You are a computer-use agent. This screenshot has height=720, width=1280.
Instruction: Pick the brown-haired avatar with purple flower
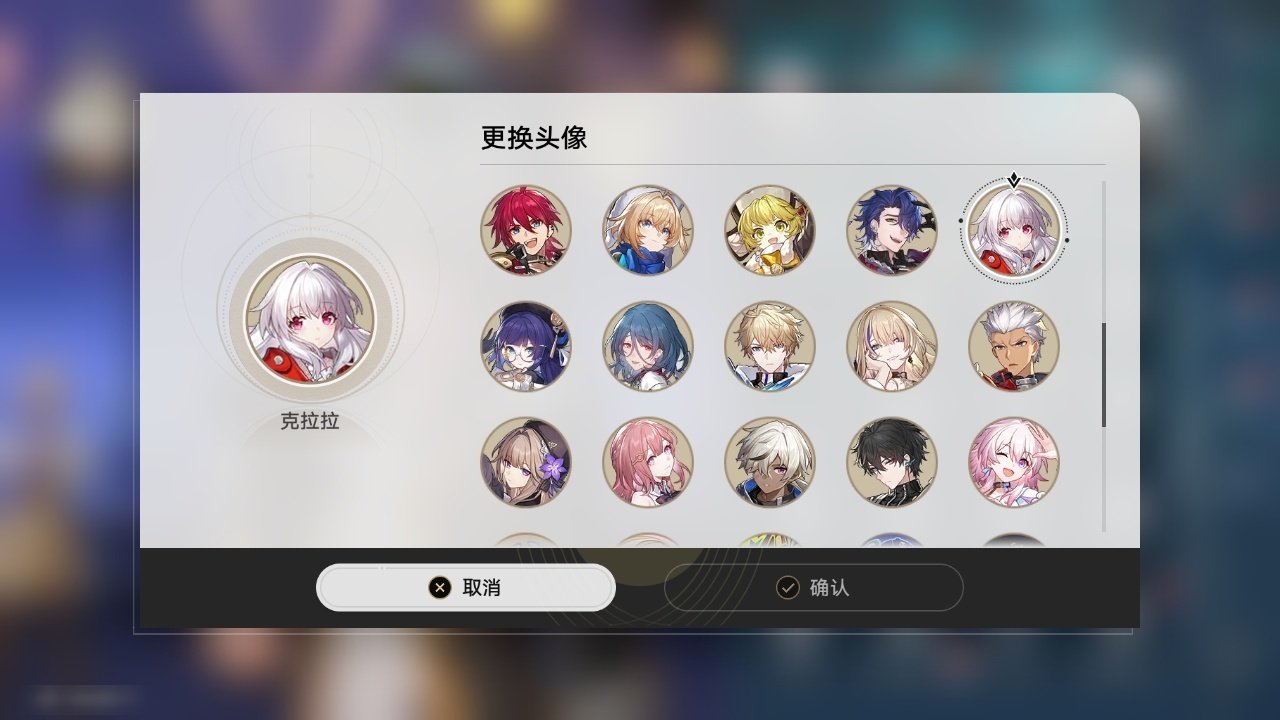(525, 462)
